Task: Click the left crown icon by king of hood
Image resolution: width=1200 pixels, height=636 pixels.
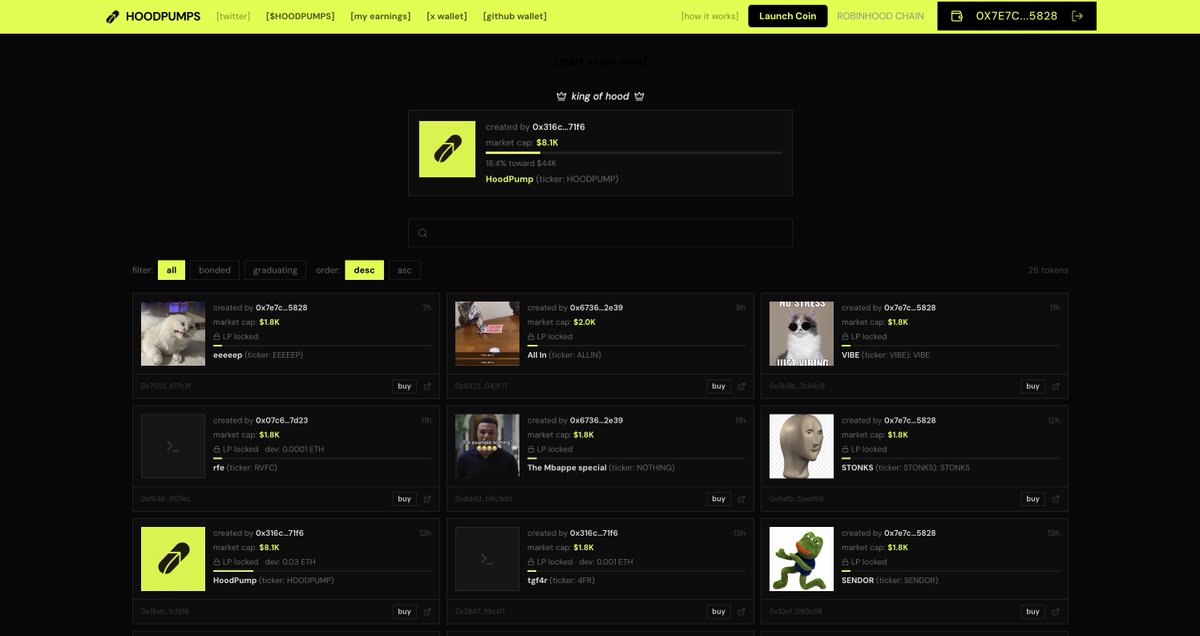Action: [562, 96]
